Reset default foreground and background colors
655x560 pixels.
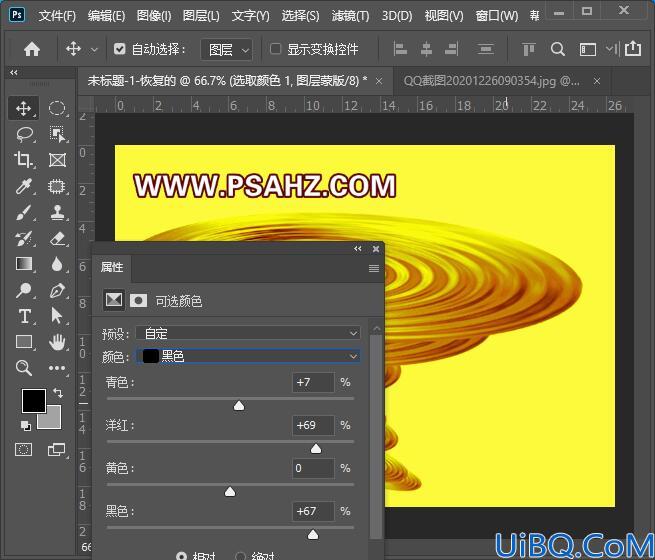coord(25,426)
